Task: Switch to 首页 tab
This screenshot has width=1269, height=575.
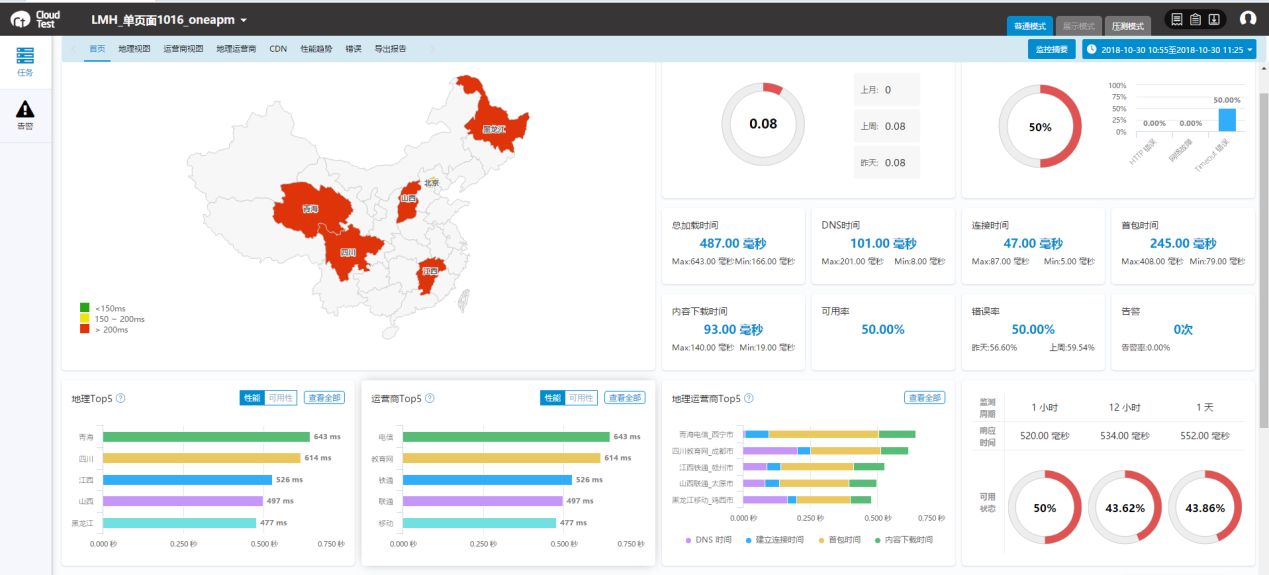Action: pos(97,48)
